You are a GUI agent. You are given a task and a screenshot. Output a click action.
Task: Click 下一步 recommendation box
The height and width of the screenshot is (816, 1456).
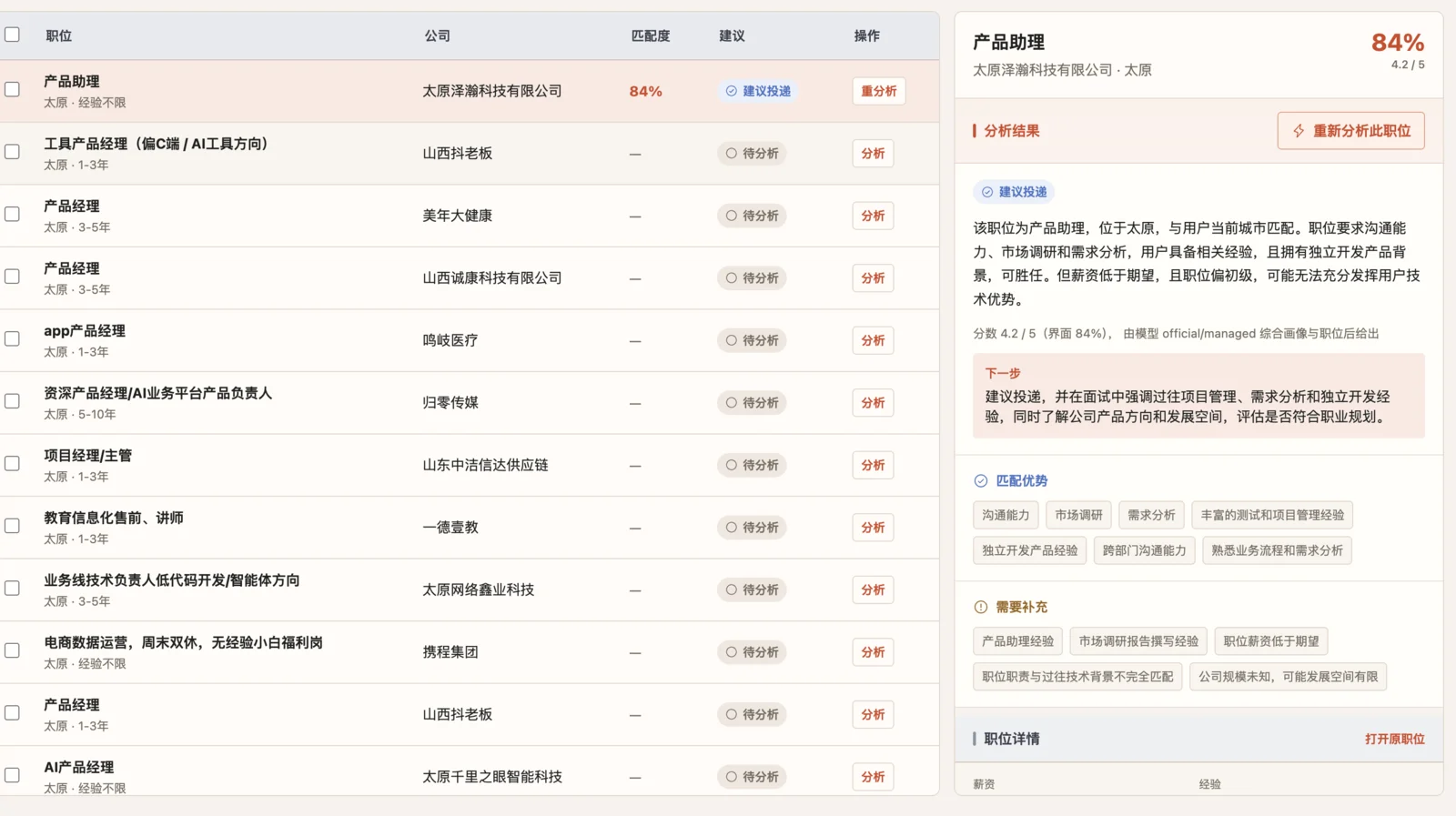(1198, 396)
